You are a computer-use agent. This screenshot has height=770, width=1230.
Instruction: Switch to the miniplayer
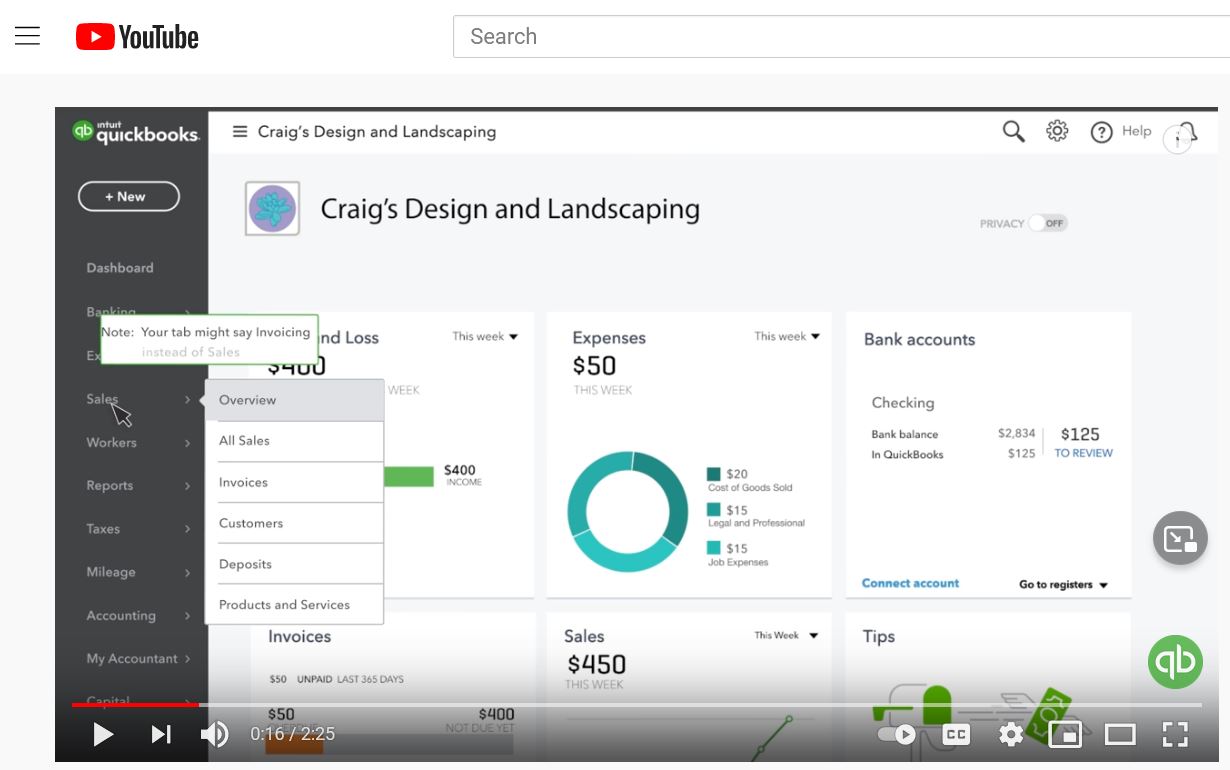tap(1065, 735)
